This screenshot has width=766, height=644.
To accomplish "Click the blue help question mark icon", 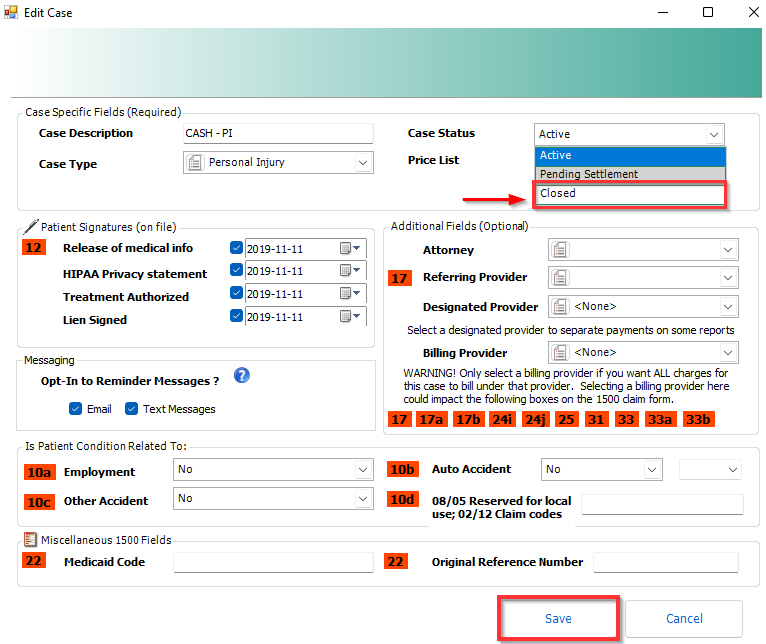I will [241, 376].
